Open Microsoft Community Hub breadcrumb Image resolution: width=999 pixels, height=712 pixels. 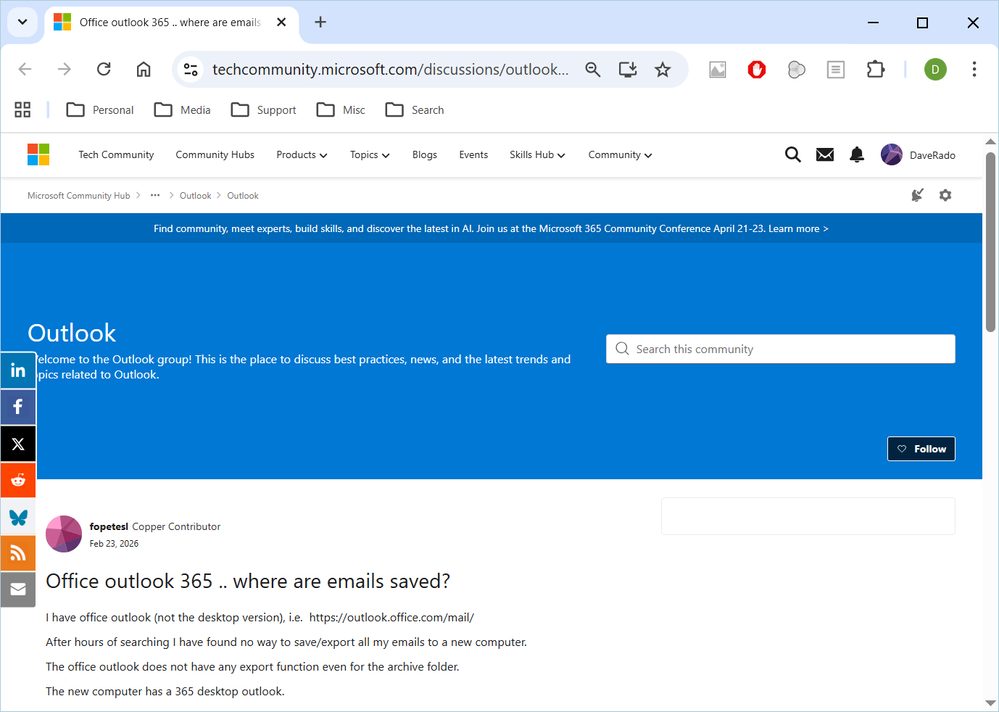tap(78, 196)
